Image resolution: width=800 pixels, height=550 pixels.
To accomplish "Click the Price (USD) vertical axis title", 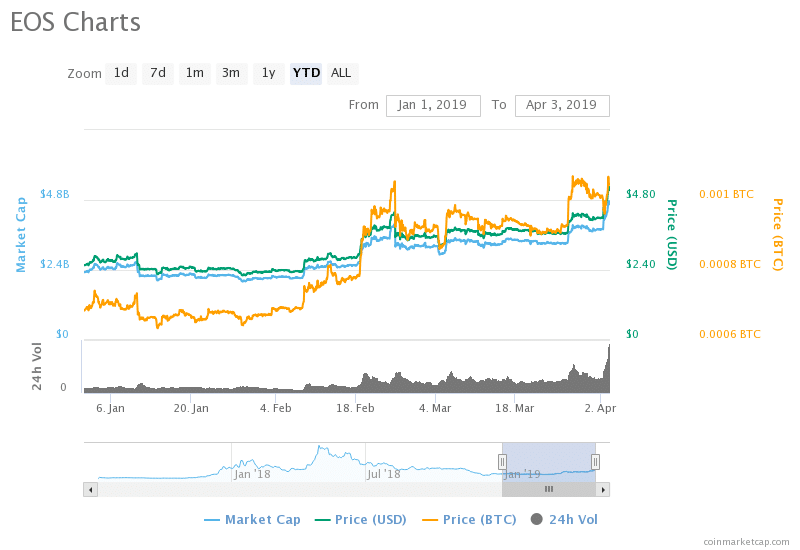I will tap(672, 235).
